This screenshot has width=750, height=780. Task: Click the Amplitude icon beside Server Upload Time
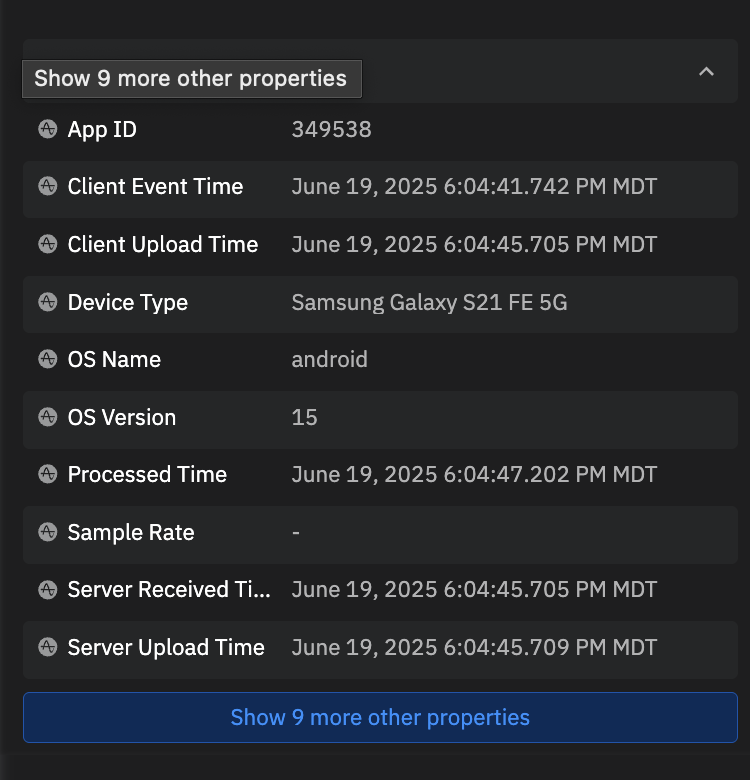click(x=47, y=647)
